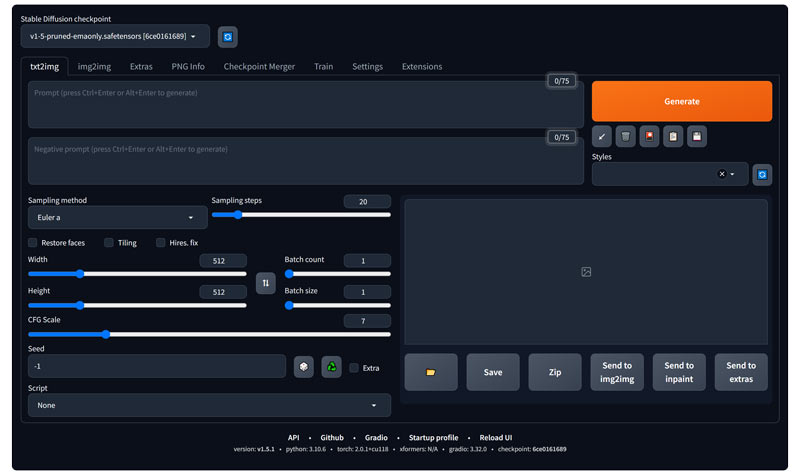Screen dimensions: 800x475
Task: Open the Github footer link
Action: point(332,438)
